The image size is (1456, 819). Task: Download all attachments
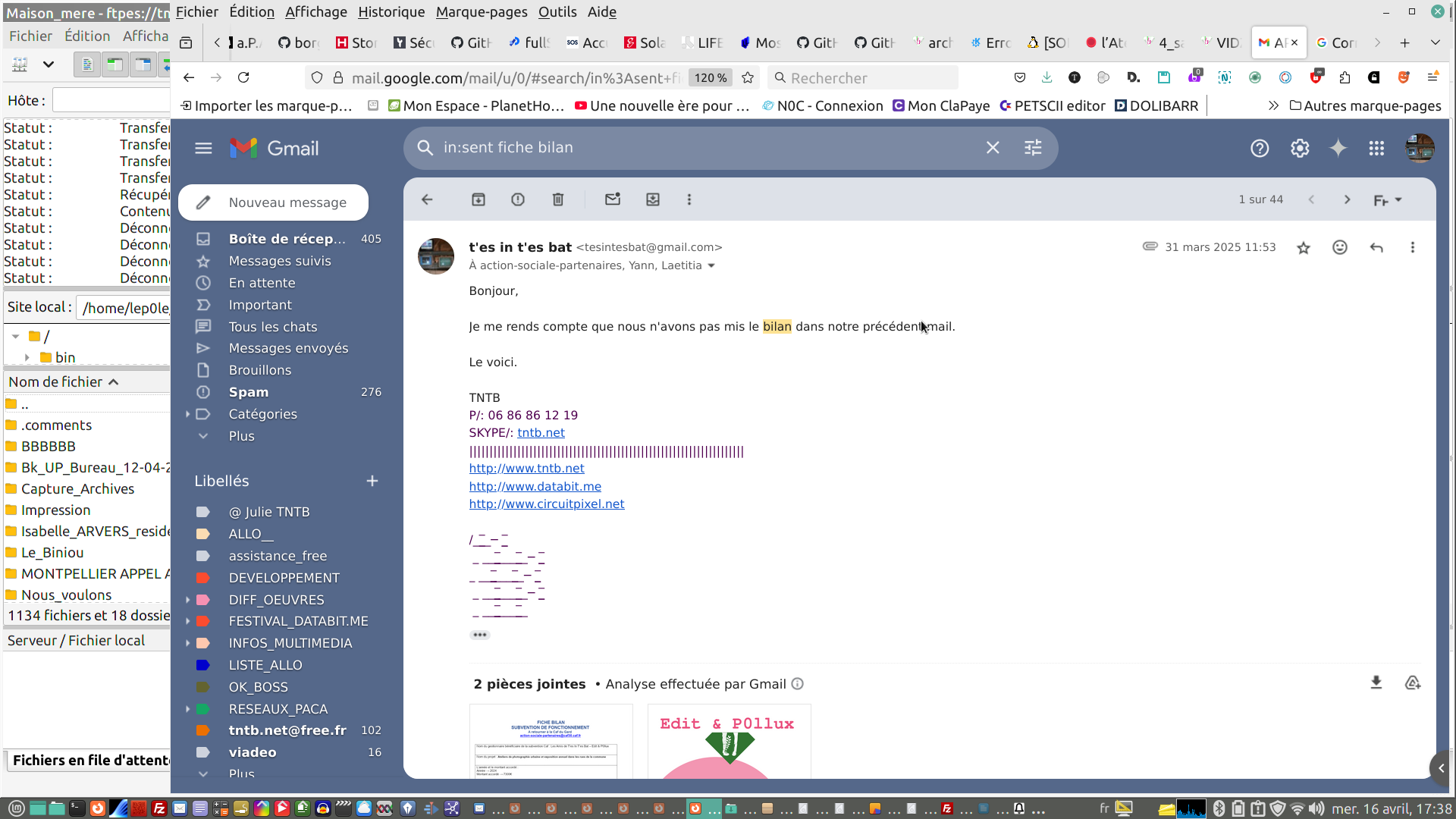click(x=1376, y=683)
